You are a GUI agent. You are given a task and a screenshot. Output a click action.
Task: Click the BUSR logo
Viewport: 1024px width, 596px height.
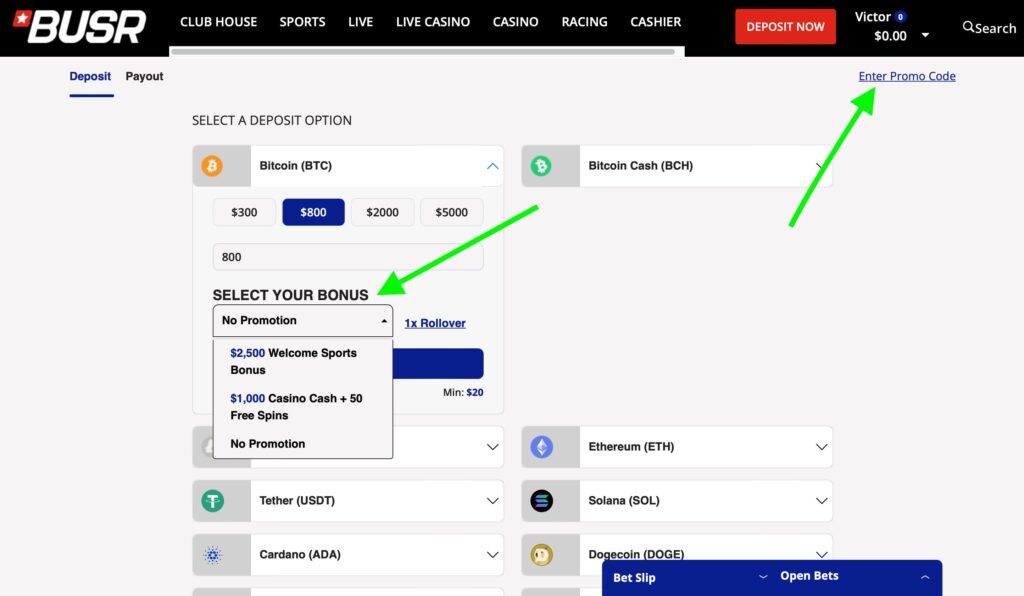(80, 26)
